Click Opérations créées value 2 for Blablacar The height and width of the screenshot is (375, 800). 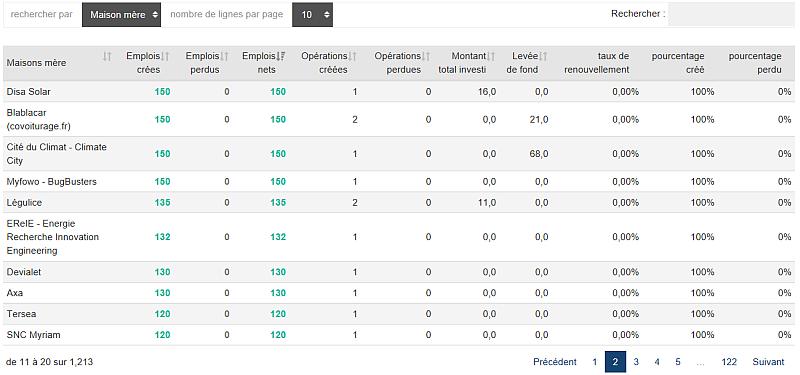pyautogui.click(x=355, y=119)
